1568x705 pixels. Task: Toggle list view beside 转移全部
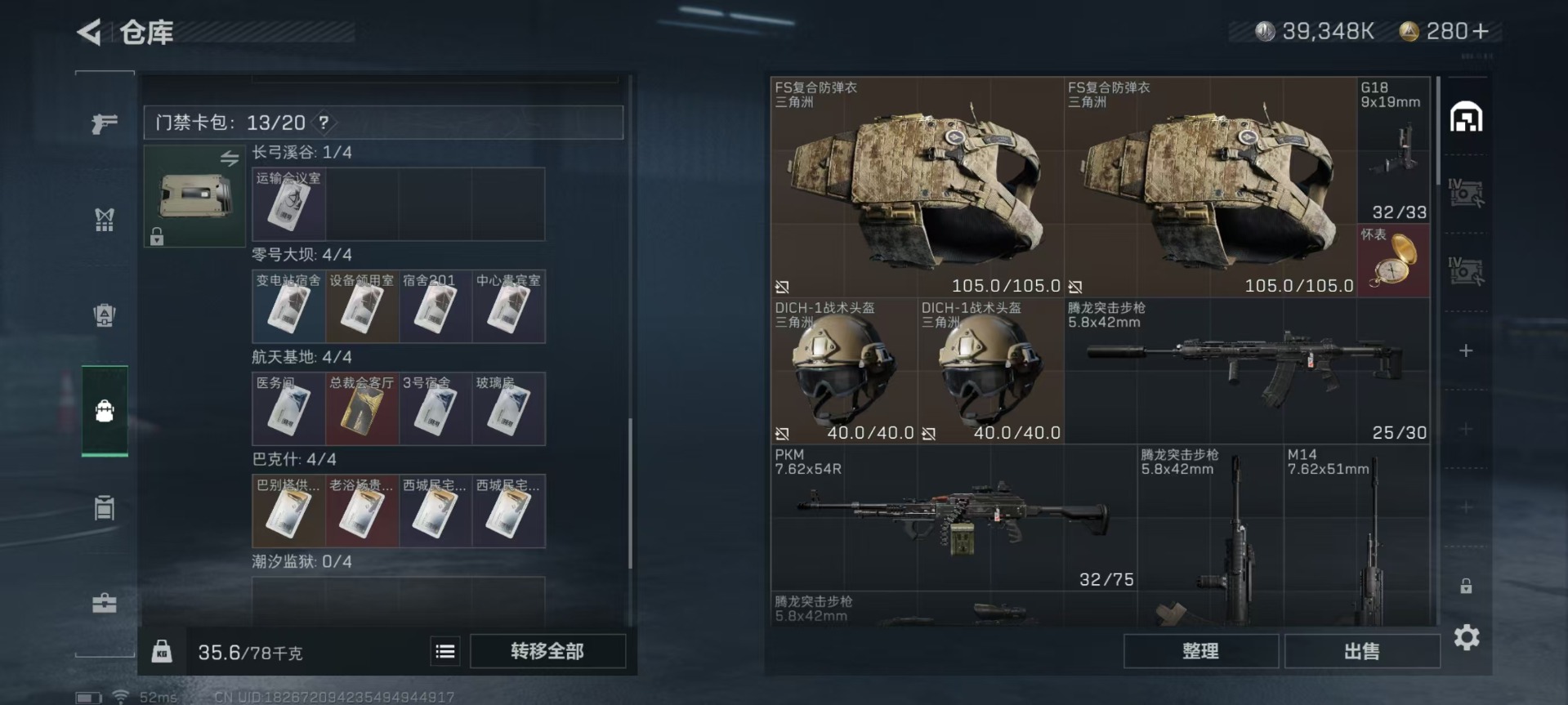(445, 651)
